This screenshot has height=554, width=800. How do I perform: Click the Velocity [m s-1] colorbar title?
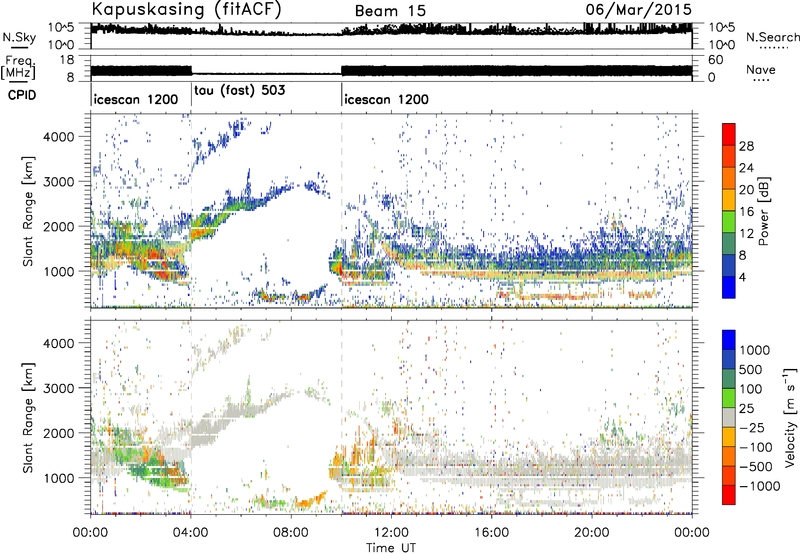coord(790,418)
